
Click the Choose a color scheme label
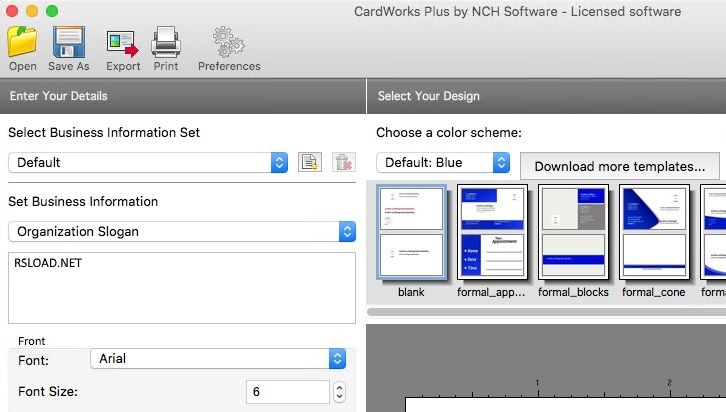pyautogui.click(x=449, y=133)
